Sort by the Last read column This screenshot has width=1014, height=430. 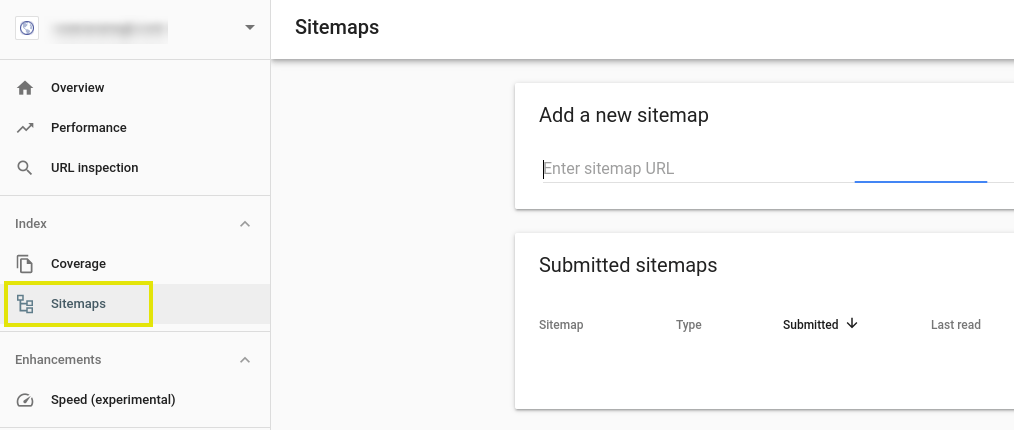pyautogui.click(x=955, y=325)
